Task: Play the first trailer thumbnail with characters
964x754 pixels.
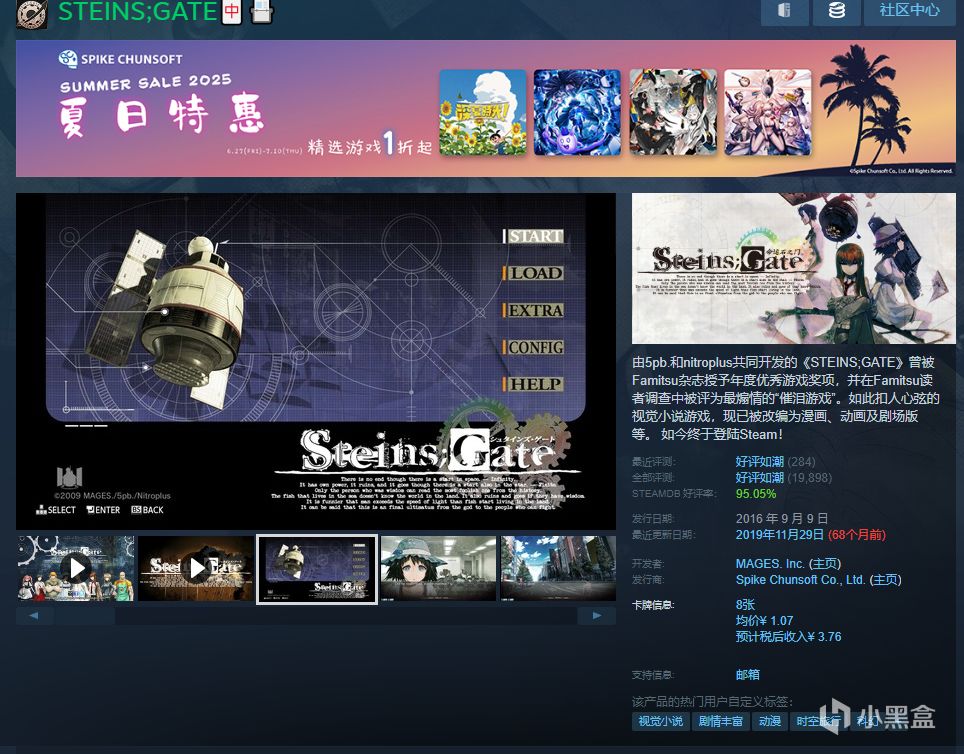Action: click(x=76, y=568)
